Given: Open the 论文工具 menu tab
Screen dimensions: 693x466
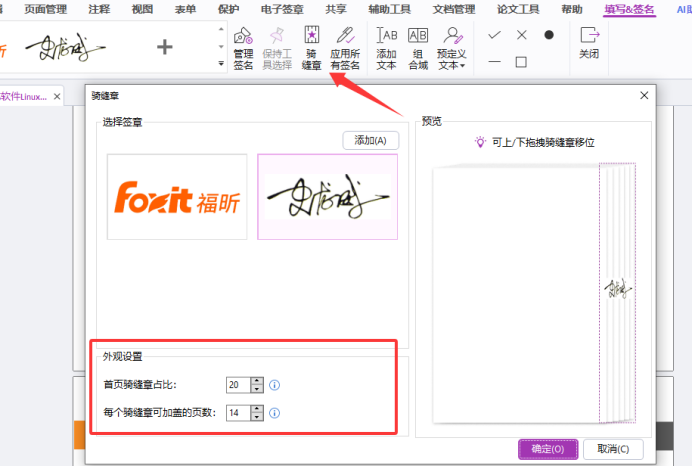Looking at the screenshot, I should 518,9.
